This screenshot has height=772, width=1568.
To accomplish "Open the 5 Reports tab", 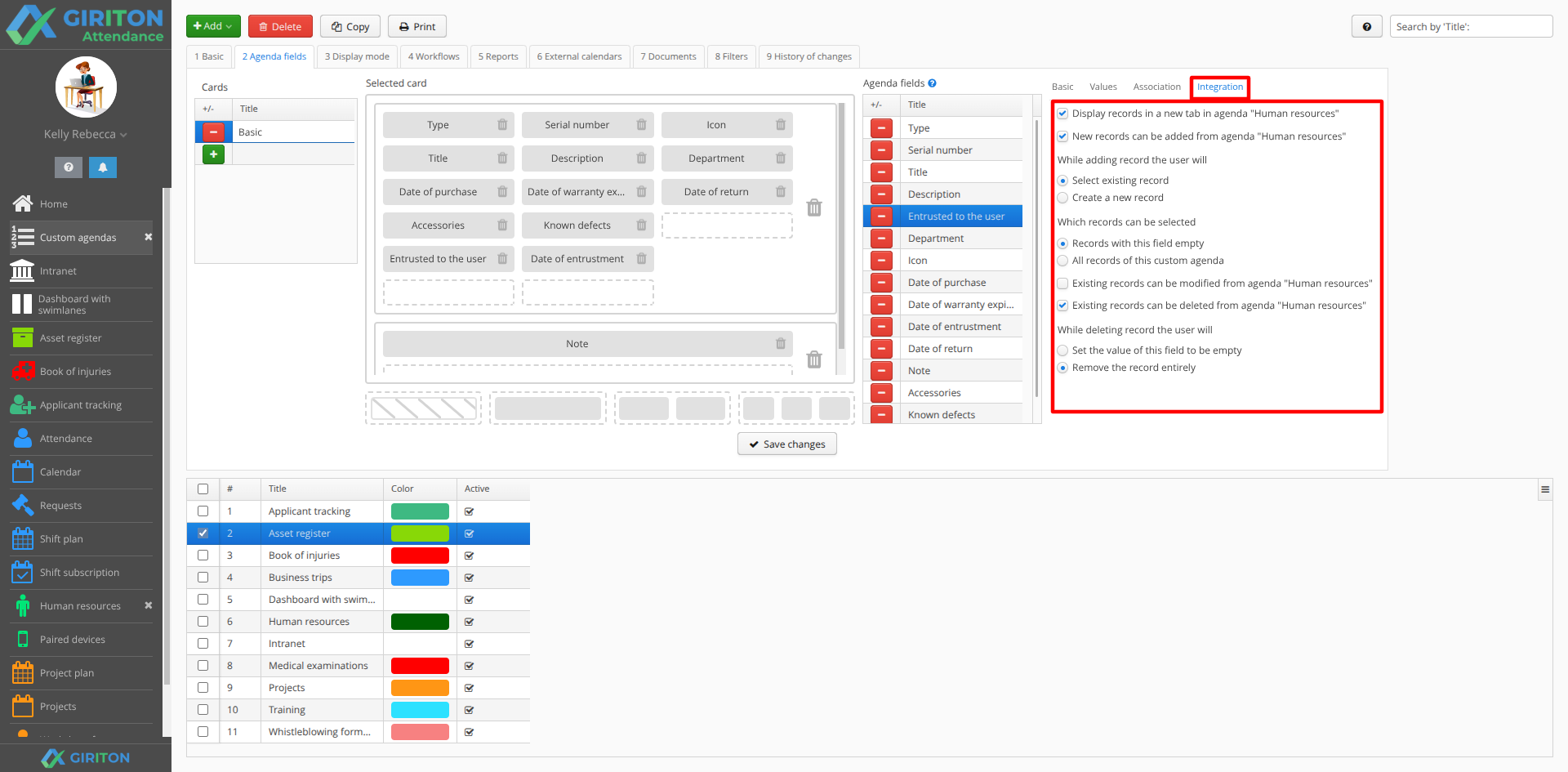I will (498, 56).
